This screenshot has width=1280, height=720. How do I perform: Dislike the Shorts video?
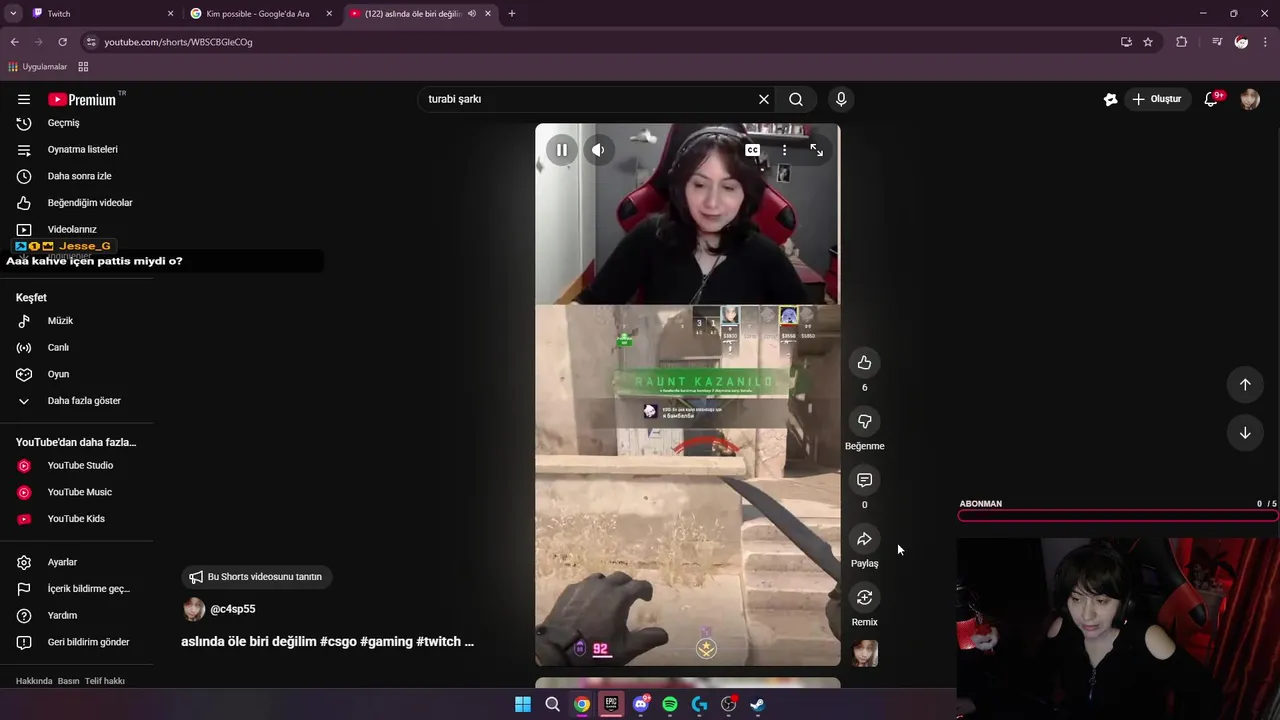click(864, 421)
